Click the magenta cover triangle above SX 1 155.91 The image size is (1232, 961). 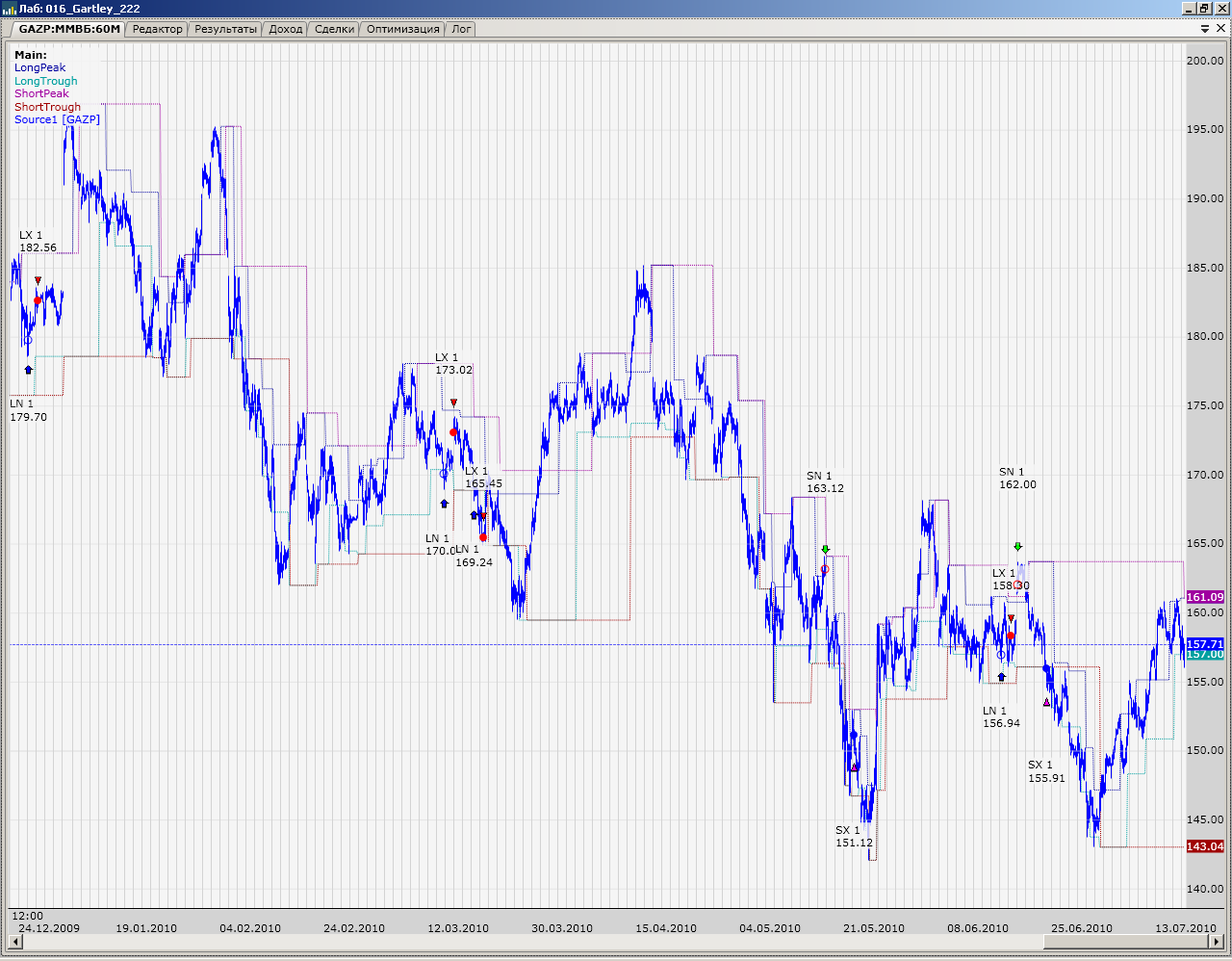pos(1046,702)
